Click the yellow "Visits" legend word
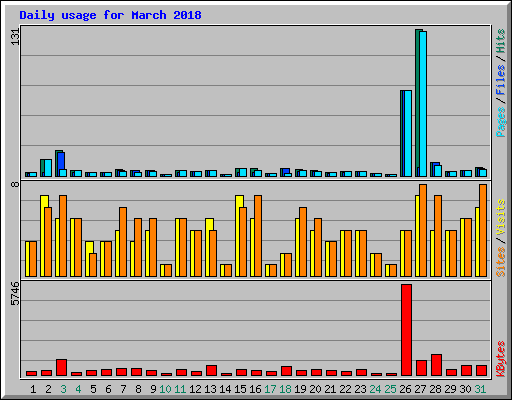The image size is (512, 400). click(x=501, y=218)
